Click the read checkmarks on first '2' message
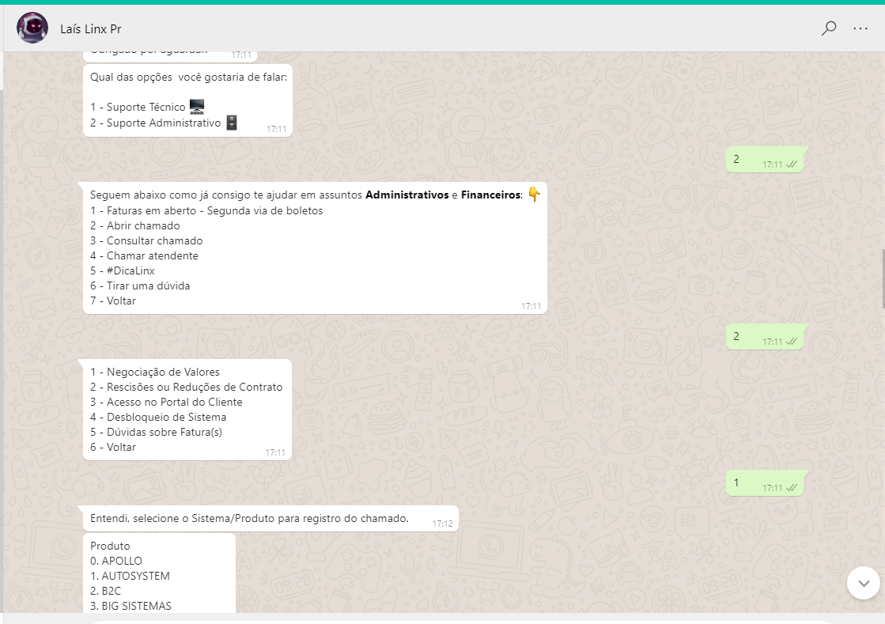 [x=791, y=165]
